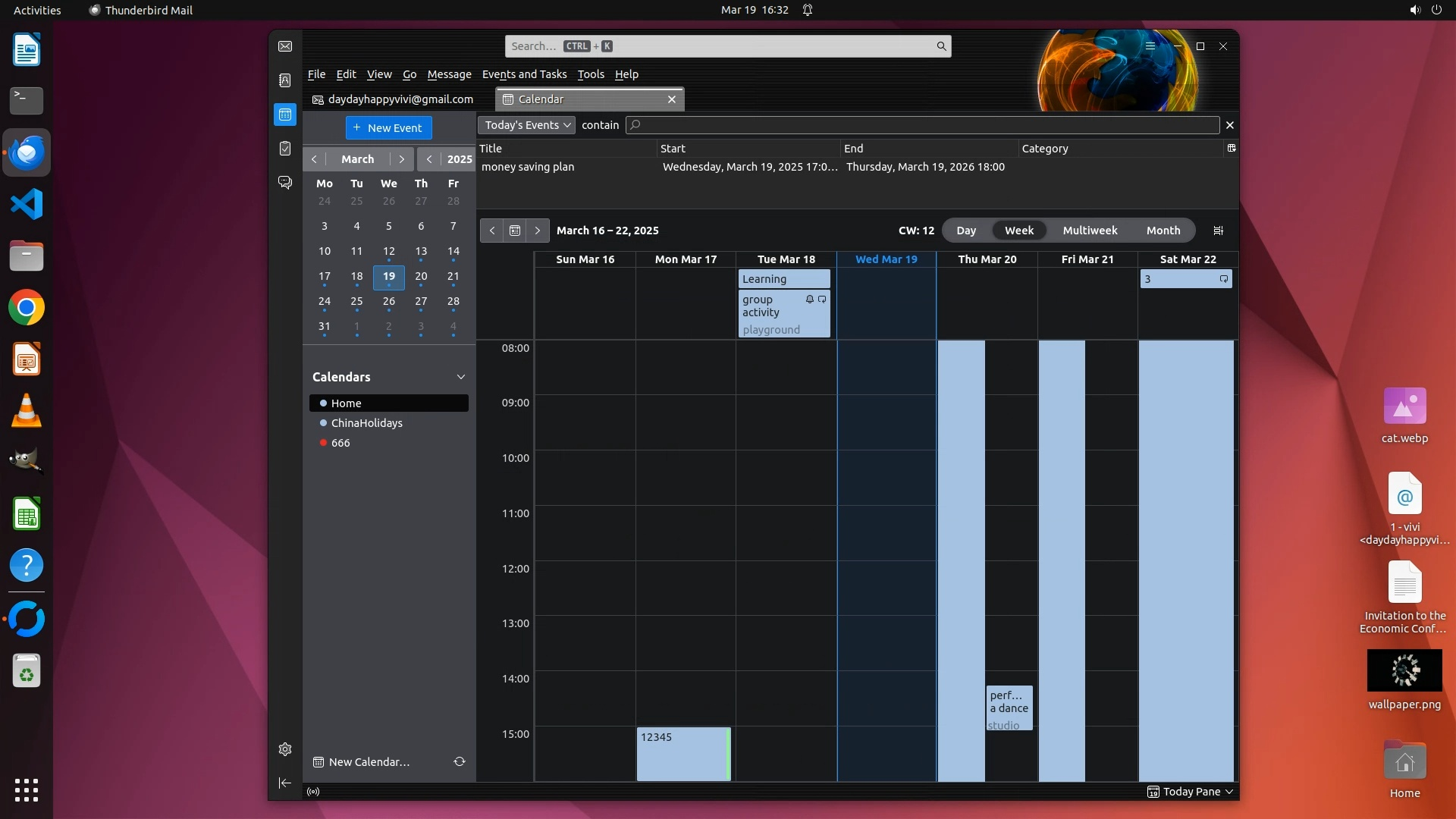The image size is (1456, 819).
Task: Open the Address Book space
Action: 285,80
